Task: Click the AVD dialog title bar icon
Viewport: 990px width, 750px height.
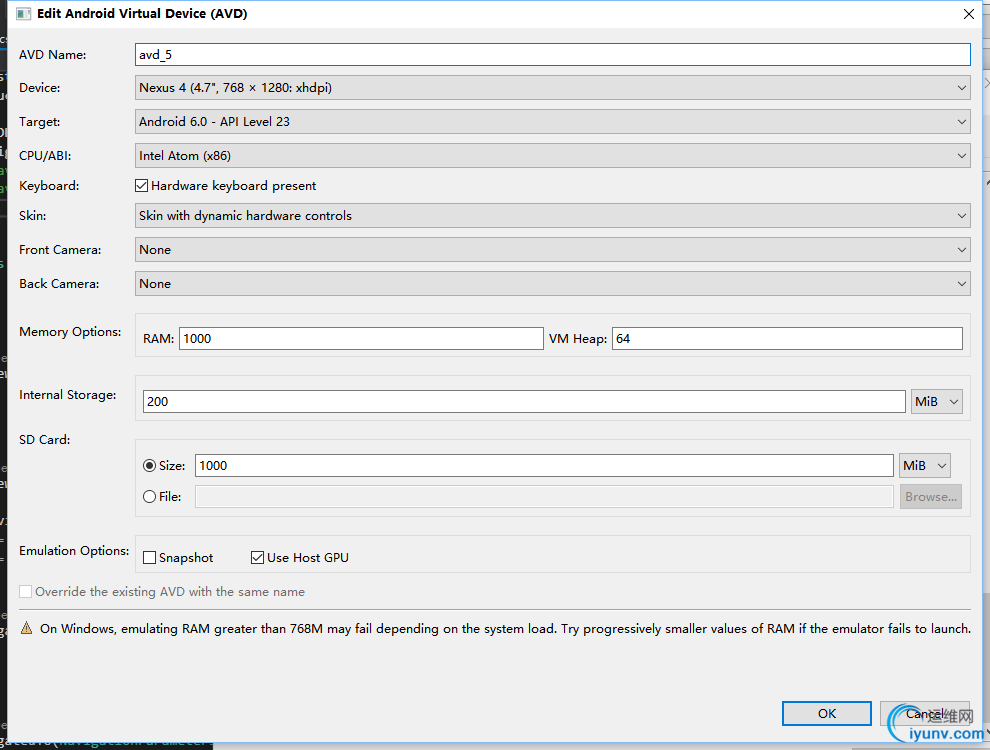Action: tap(23, 14)
